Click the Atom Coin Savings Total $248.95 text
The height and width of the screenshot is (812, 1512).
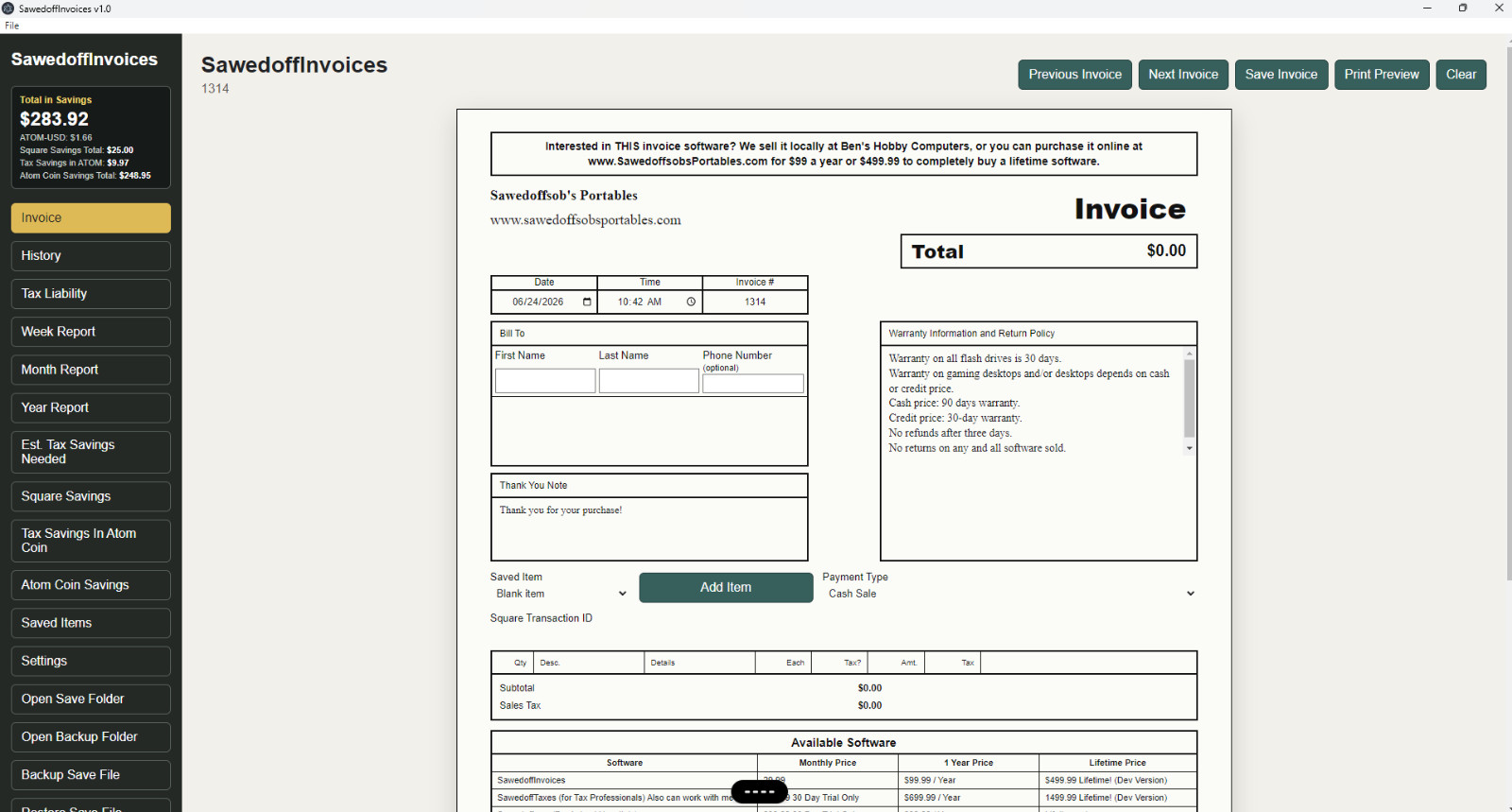pos(85,176)
